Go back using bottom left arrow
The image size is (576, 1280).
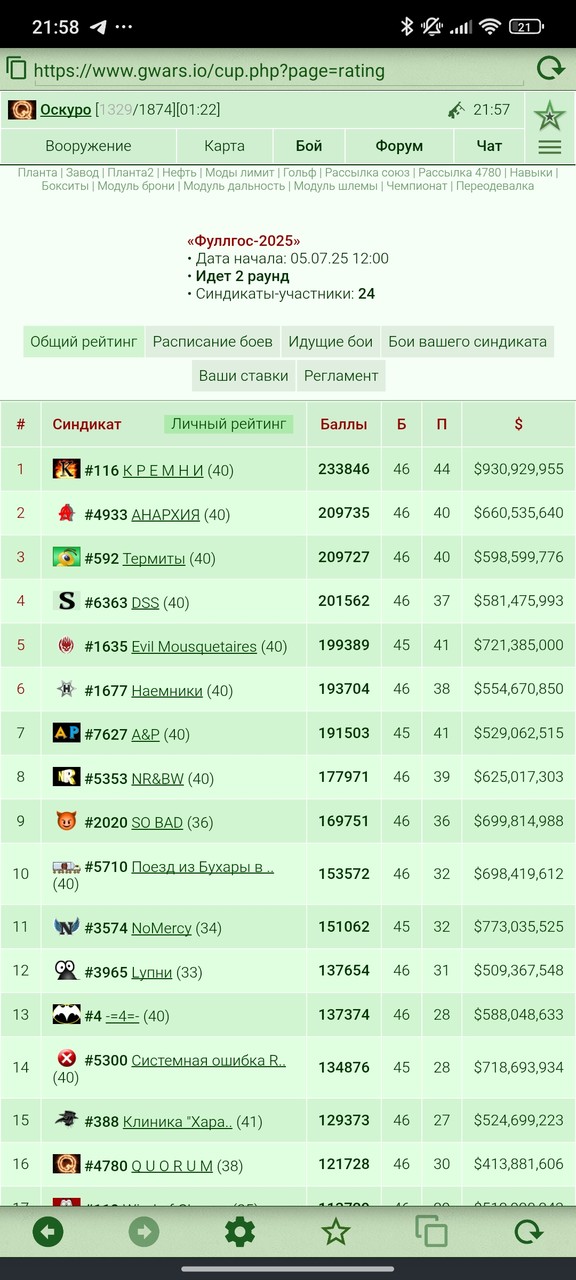tap(48, 1231)
